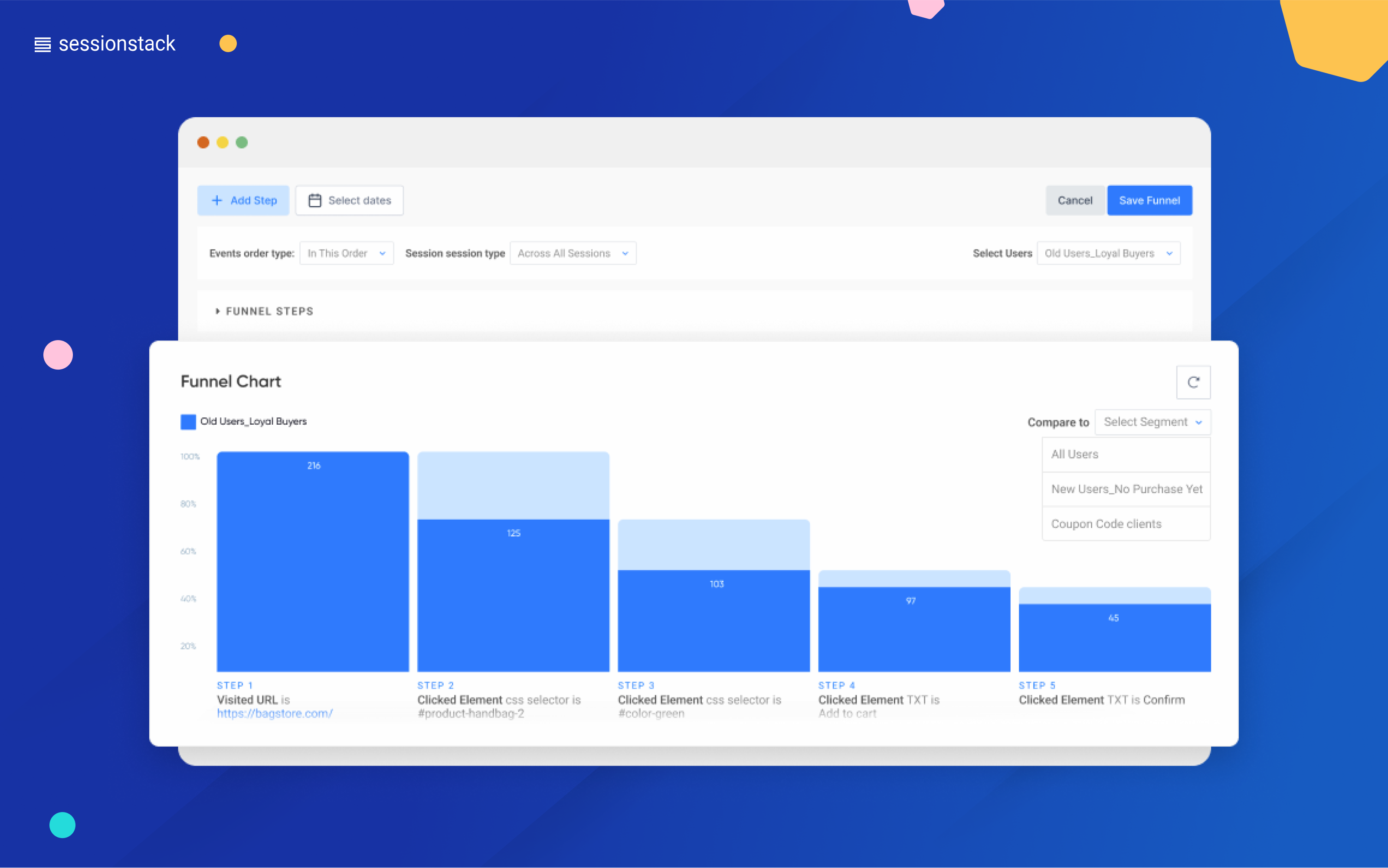Refresh the Funnel Chart

(x=1194, y=382)
